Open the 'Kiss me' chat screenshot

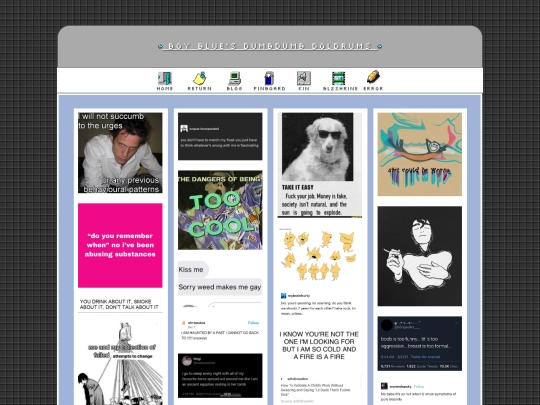click(220, 283)
